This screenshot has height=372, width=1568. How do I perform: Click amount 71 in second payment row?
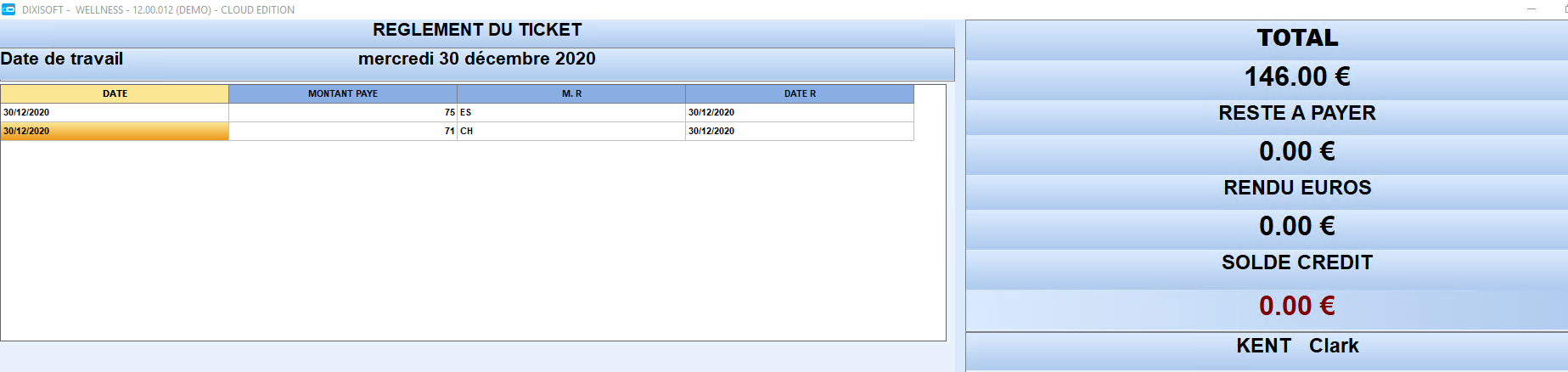343,131
